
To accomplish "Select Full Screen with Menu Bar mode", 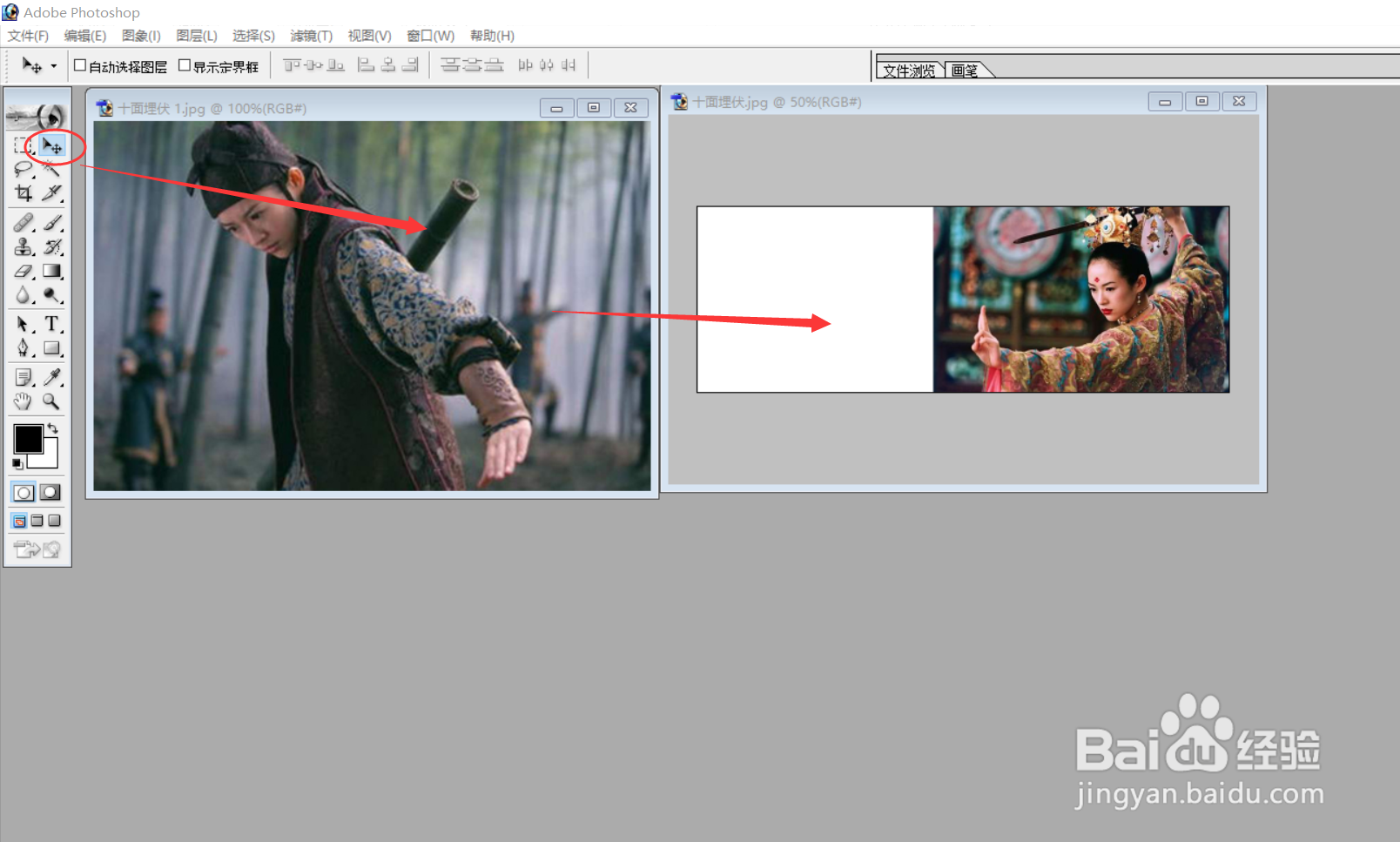I will 37,521.
